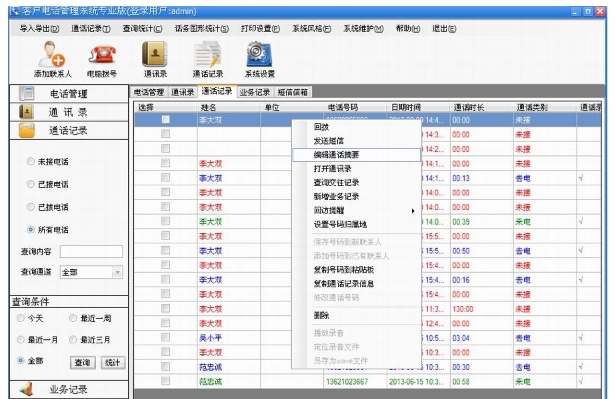Open the 电脑拨号 red telephone dialer icon

click(x=102, y=54)
